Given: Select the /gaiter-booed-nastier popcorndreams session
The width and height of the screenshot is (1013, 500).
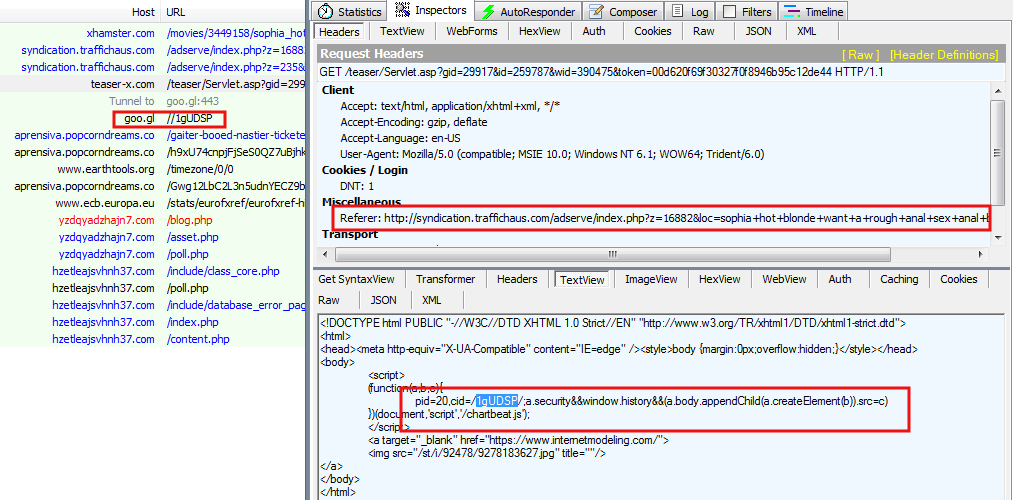Looking at the screenshot, I should point(152,136).
